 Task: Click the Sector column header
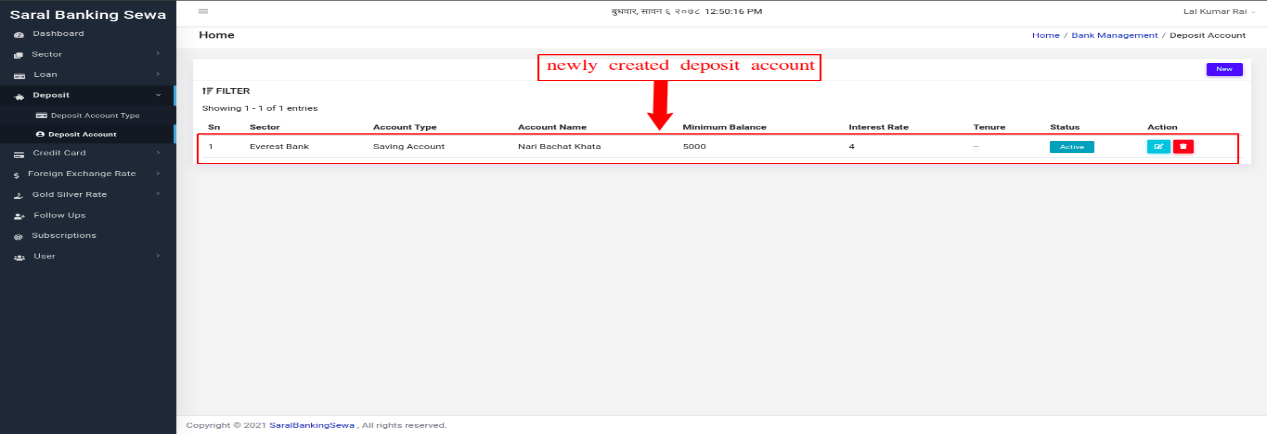click(x=264, y=127)
